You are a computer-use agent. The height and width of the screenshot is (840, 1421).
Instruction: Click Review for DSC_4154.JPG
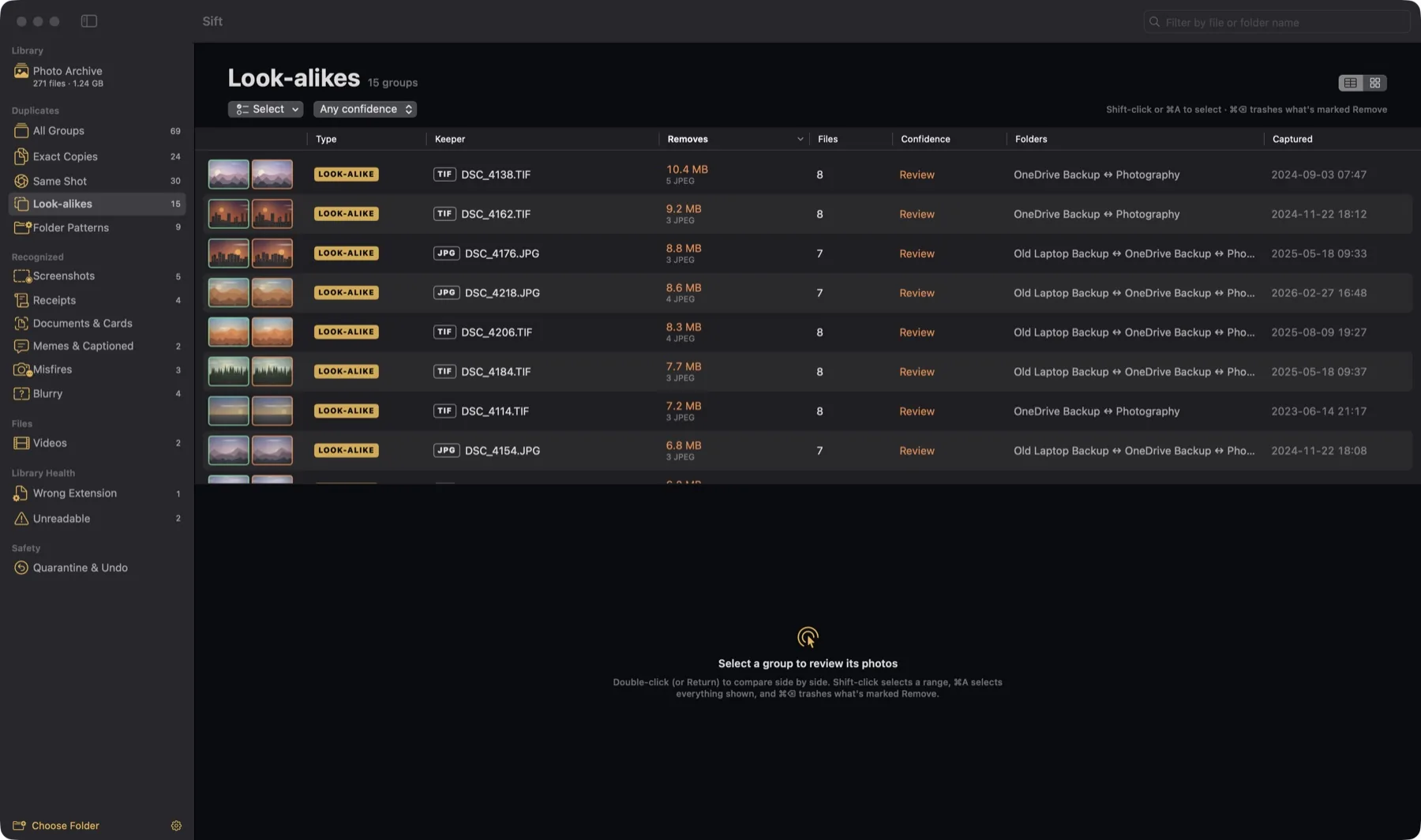[x=917, y=451]
